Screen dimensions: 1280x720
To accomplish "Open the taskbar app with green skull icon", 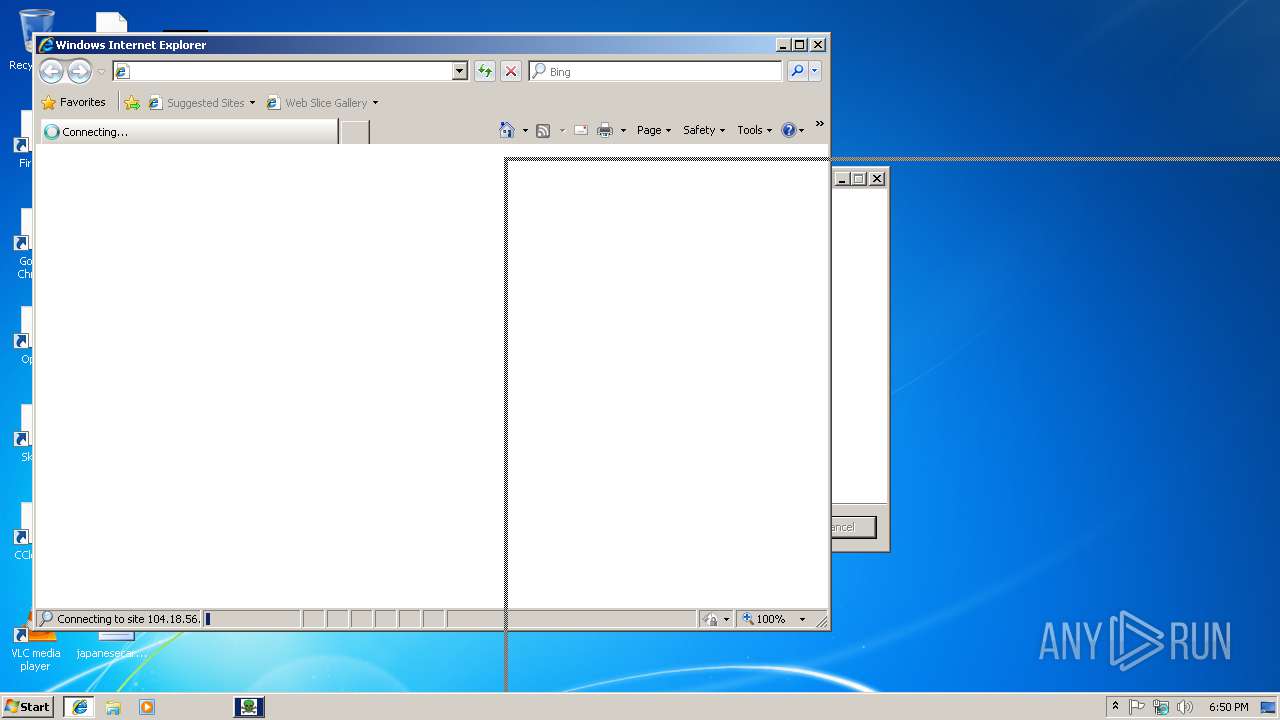I will (x=249, y=706).
